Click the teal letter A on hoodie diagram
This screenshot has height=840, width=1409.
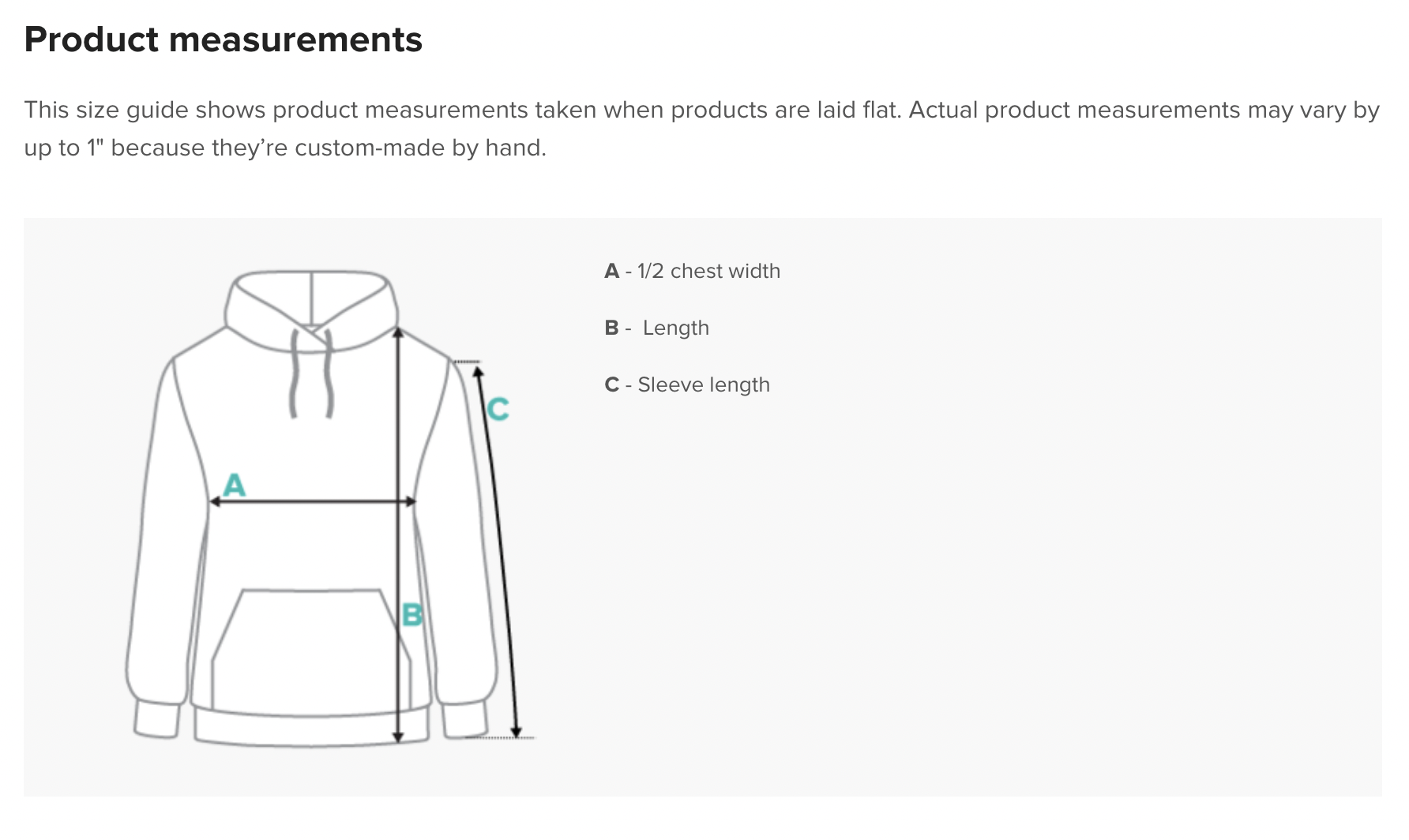(235, 484)
